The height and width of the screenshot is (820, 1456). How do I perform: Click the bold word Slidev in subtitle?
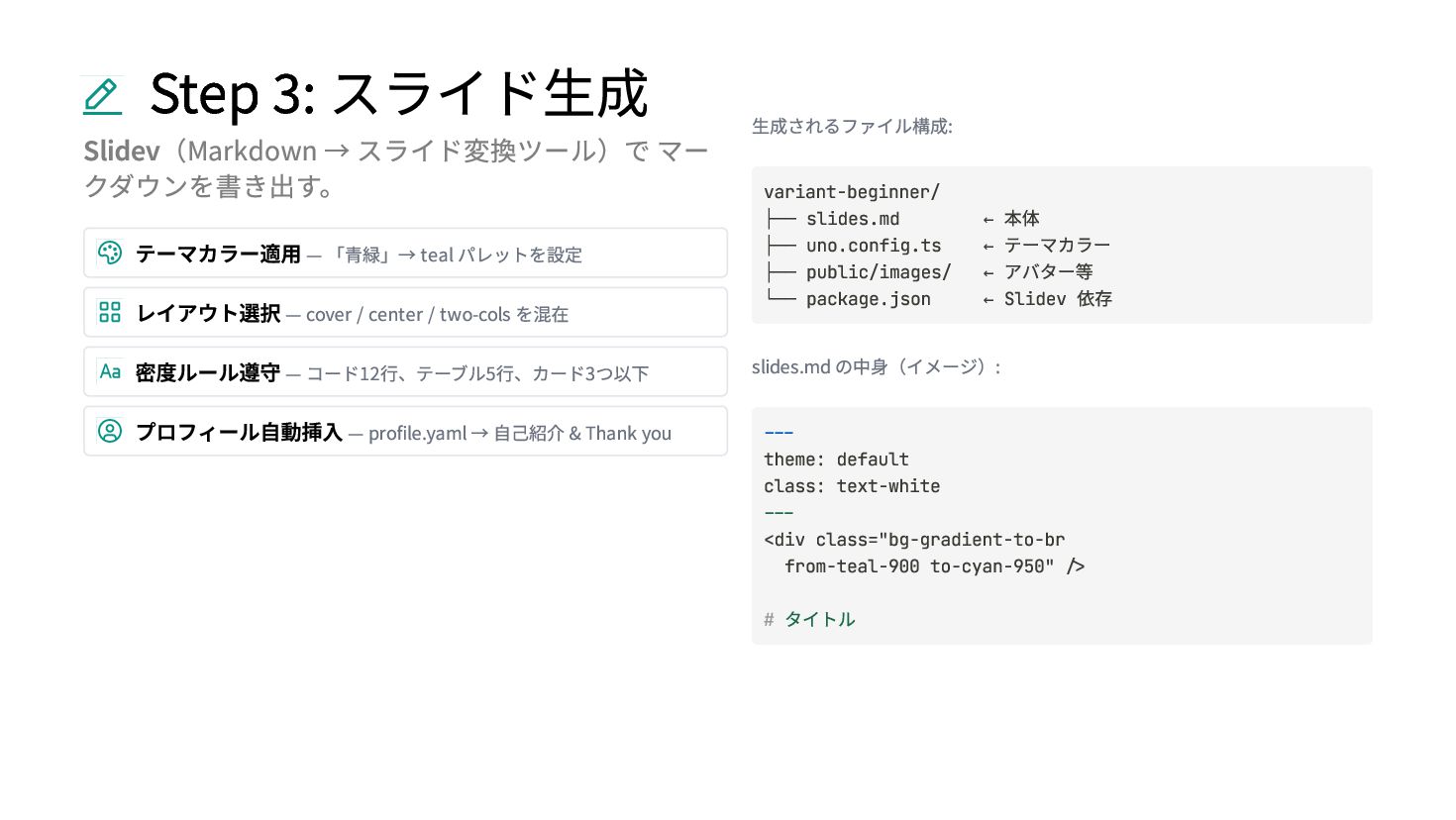(x=122, y=151)
